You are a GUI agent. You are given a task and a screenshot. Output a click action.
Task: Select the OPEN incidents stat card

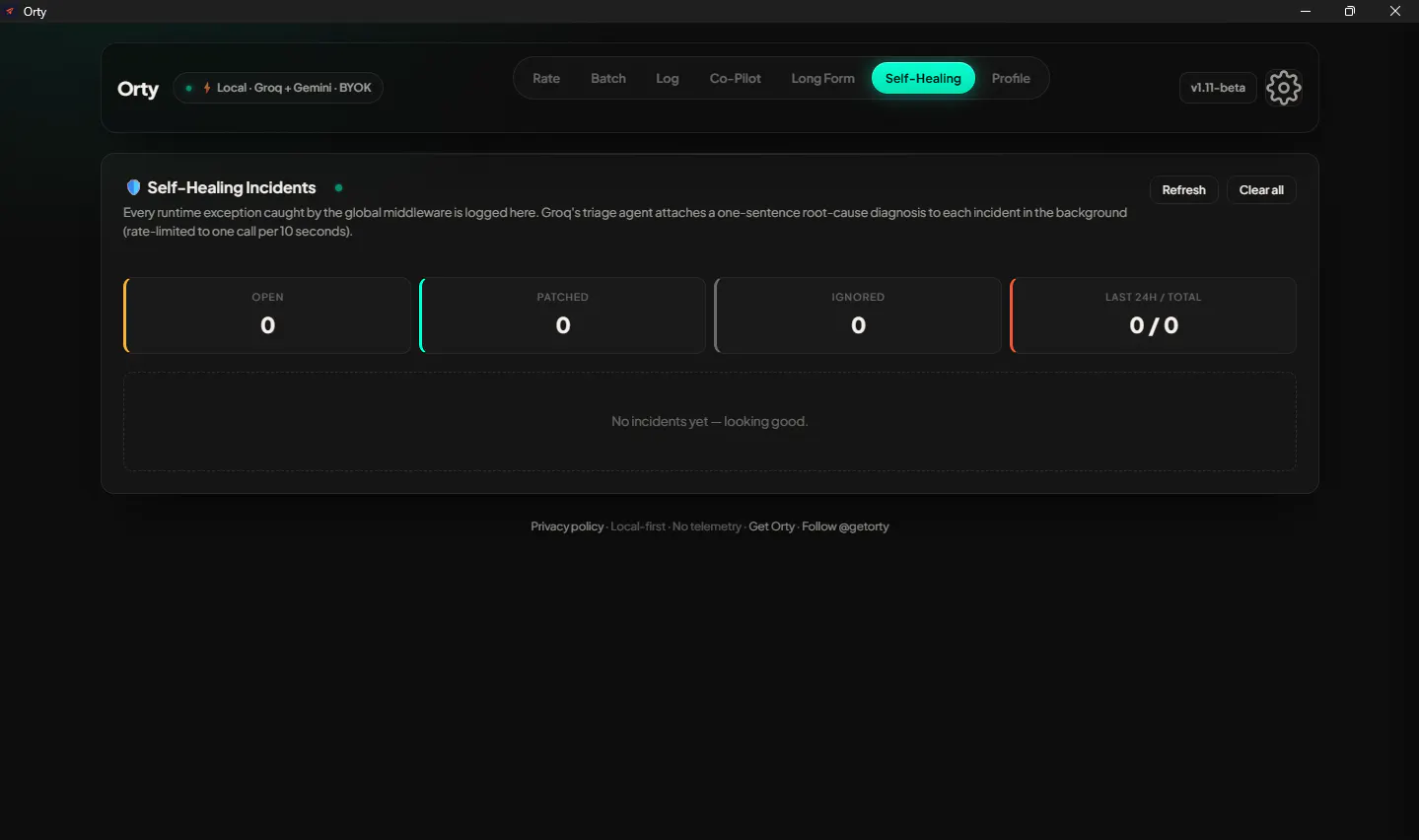[x=267, y=315]
